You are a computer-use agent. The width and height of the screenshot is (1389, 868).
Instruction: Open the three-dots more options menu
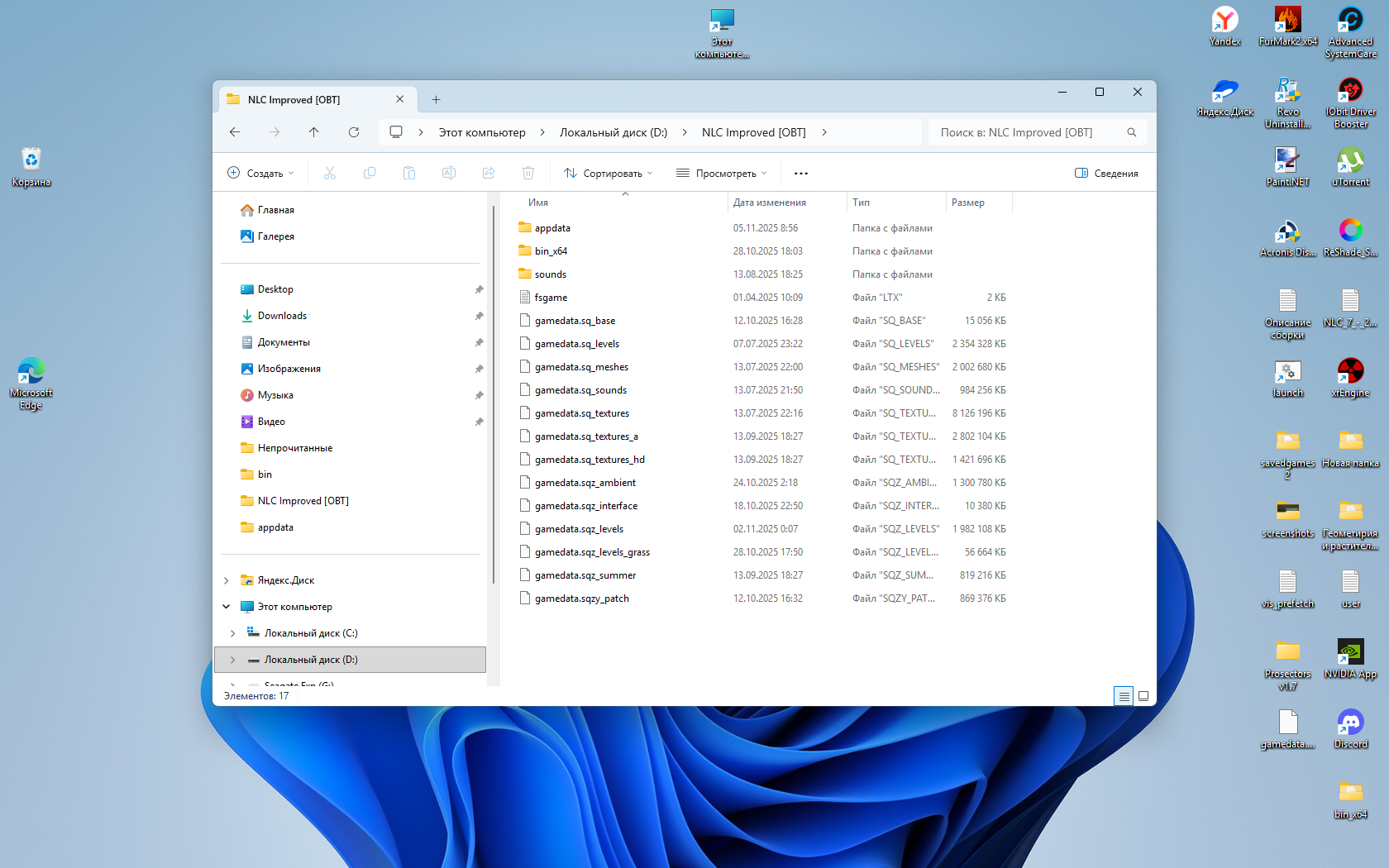coord(800,174)
